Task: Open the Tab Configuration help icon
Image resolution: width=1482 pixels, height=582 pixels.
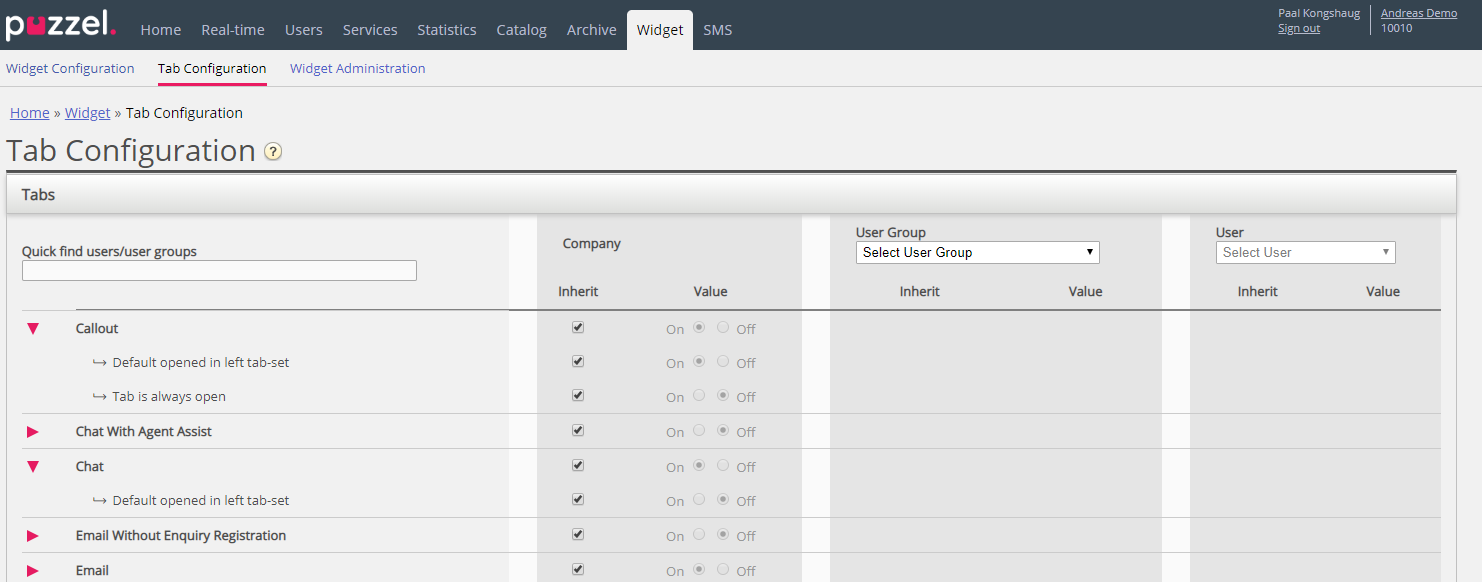Action: 272,152
